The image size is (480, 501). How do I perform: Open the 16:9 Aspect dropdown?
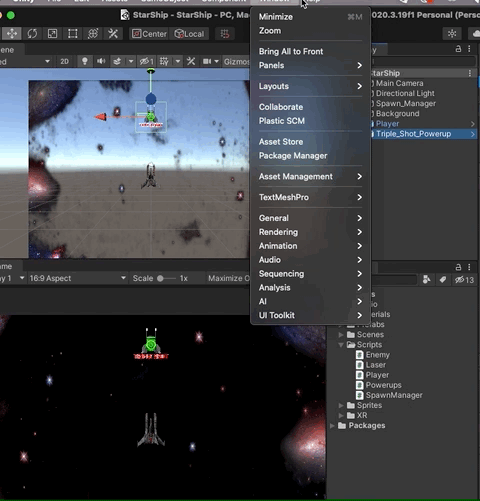[x=78, y=278]
